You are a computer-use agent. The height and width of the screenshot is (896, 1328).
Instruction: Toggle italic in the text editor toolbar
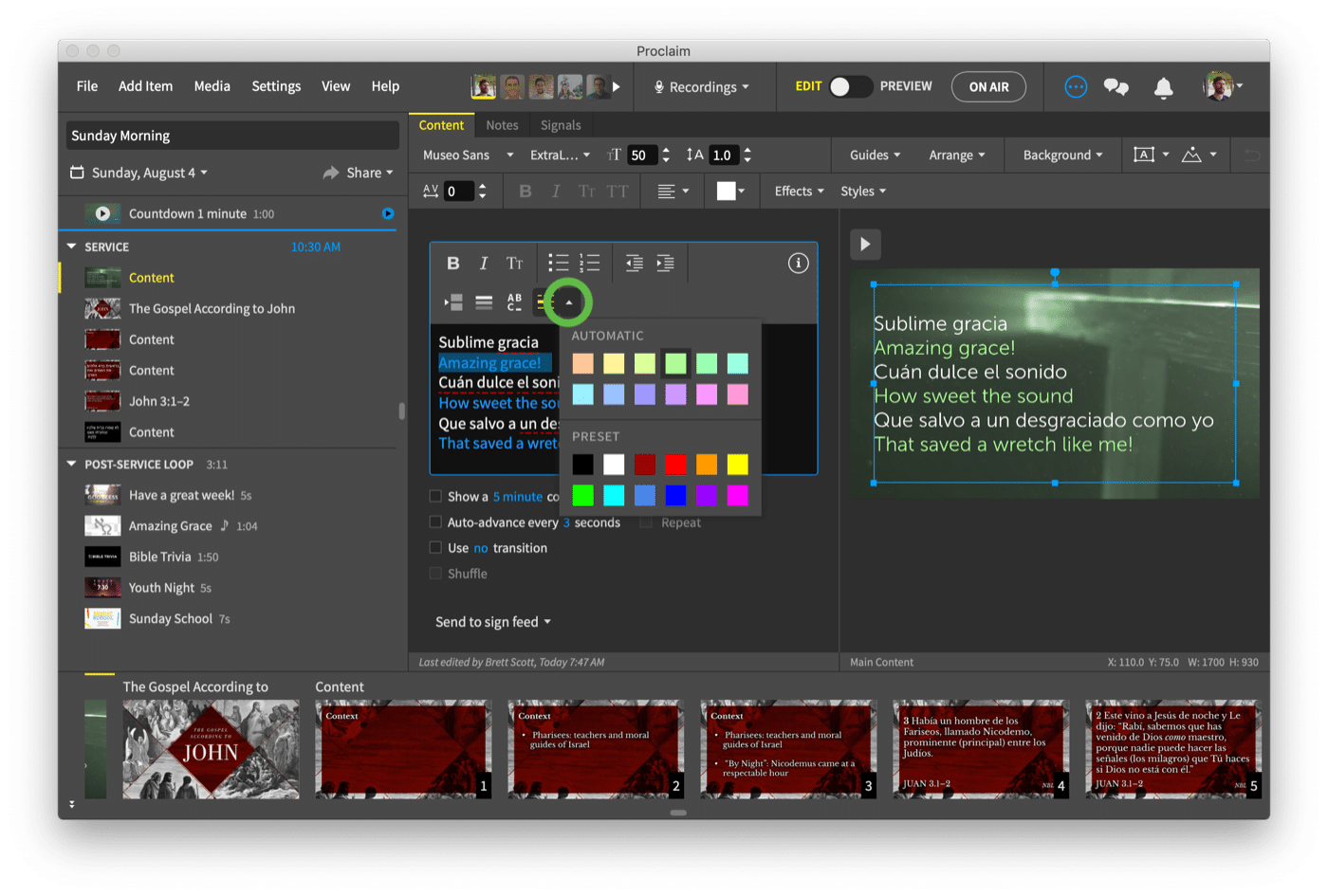pyautogui.click(x=484, y=263)
